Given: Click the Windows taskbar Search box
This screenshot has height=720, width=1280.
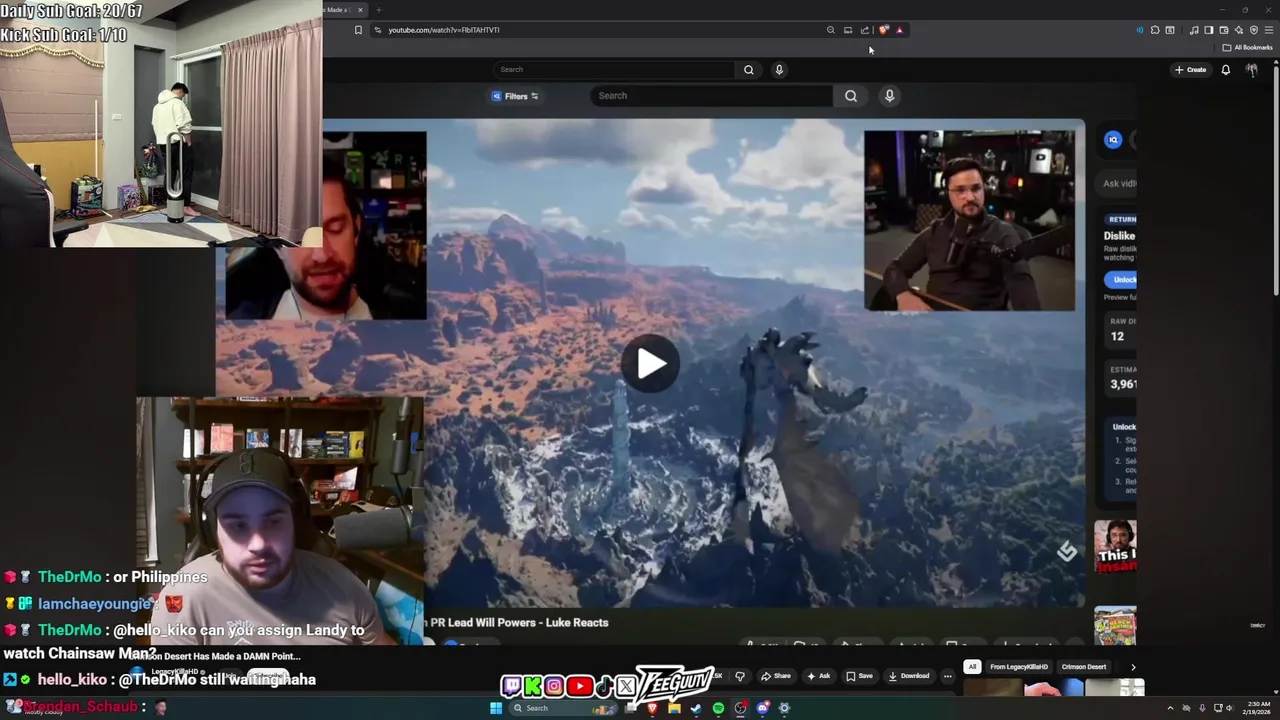Looking at the screenshot, I should point(562,708).
